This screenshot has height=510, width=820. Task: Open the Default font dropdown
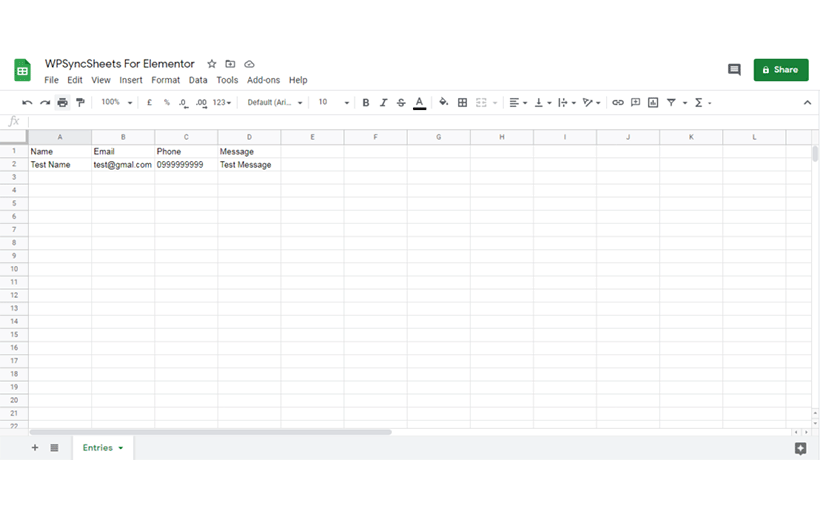click(x=275, y=103)
